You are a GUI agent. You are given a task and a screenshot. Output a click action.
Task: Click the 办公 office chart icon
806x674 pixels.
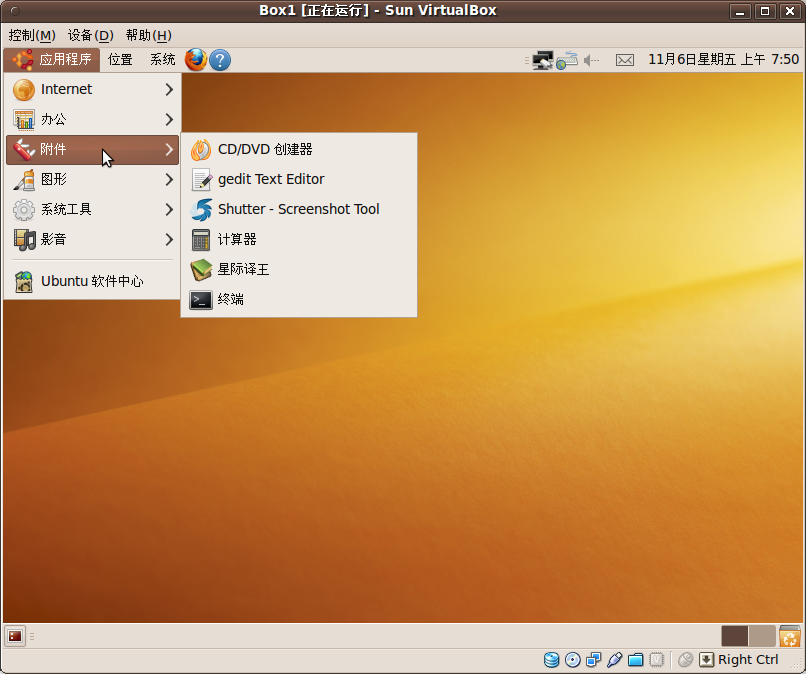point(24,119)
